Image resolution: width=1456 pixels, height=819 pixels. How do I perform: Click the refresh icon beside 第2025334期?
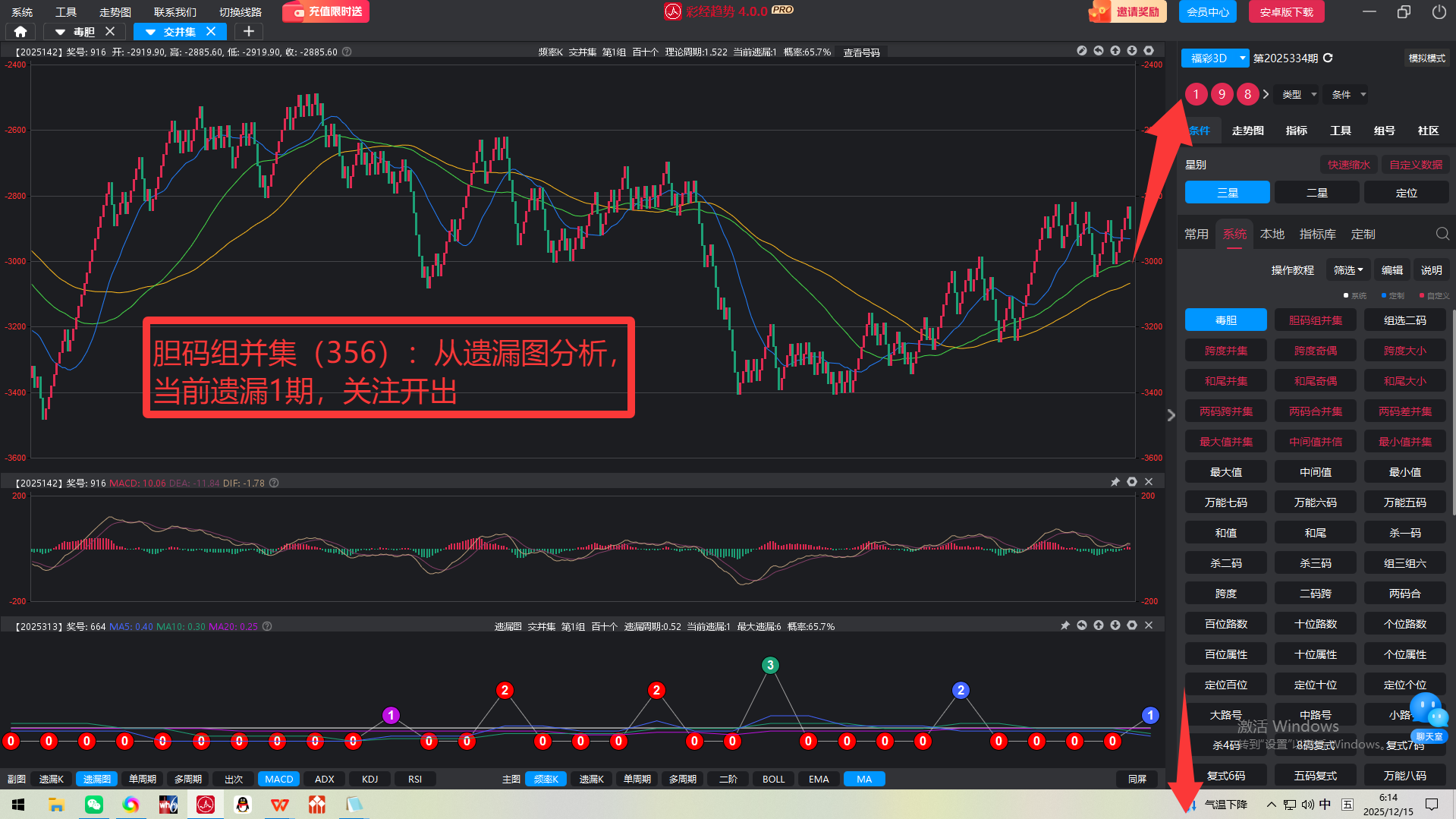pyautogui.click(x=1328, y=58)
